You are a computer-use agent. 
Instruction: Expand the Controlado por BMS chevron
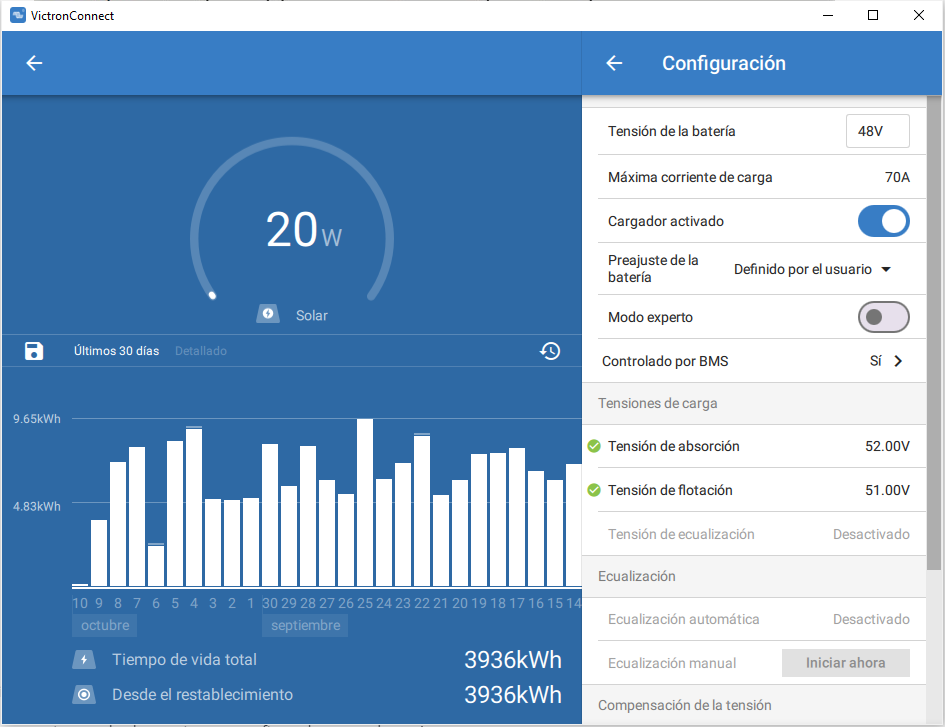[898, 361]
